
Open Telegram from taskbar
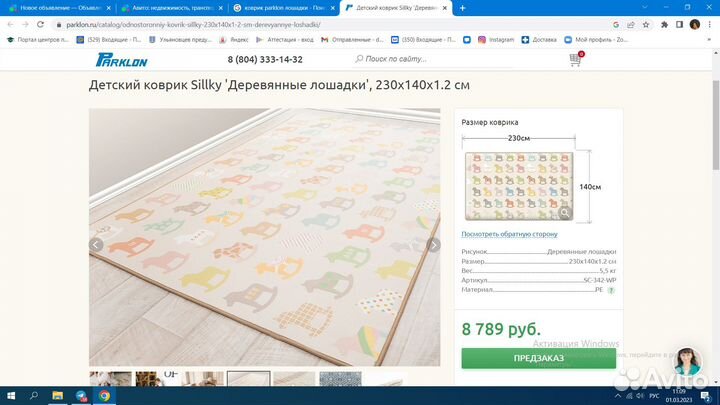point(81,396)
